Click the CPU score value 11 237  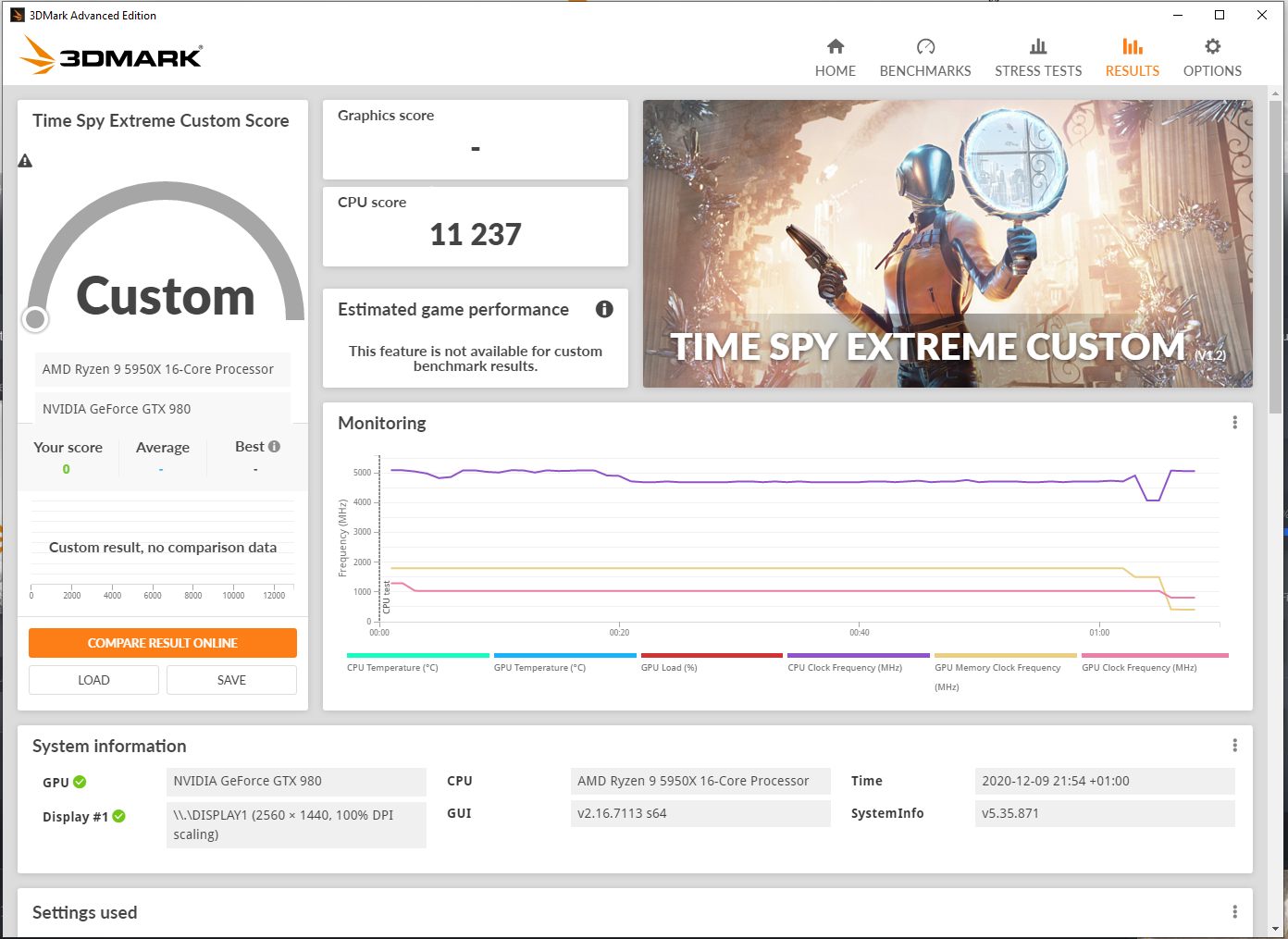pyautogui.click(x=476, y=234)
